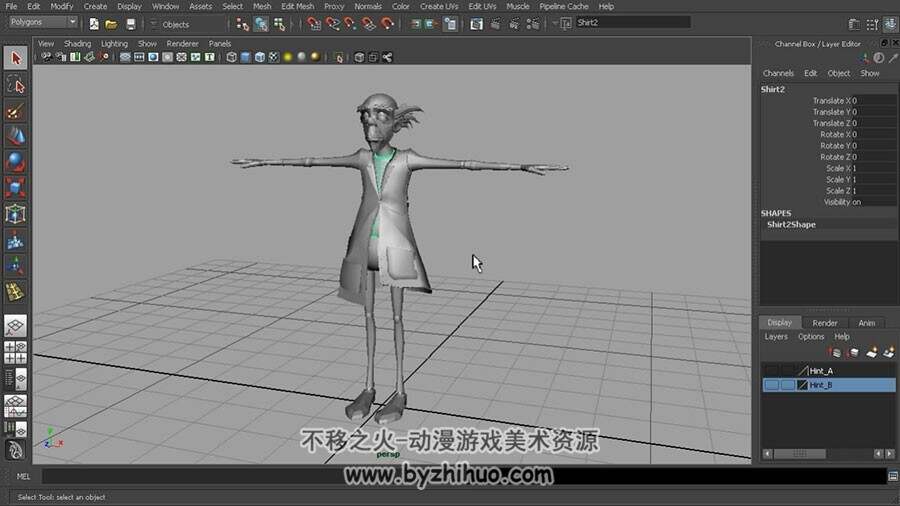Toggle visibility box of Hint_B layer
This screenshot has width=900, height=506.
click(x=771, y=385)
